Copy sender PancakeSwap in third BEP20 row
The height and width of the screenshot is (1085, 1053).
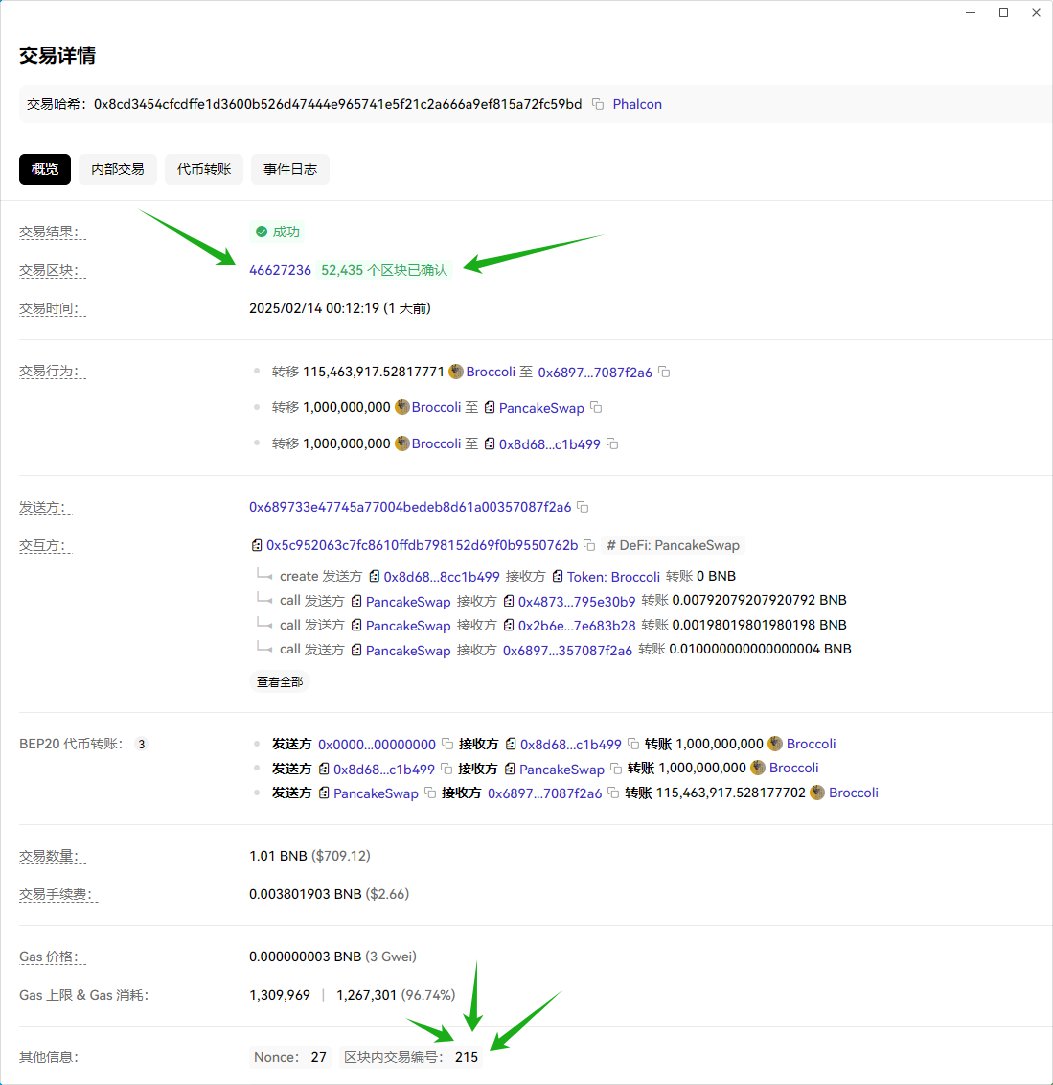click(430, 792)
